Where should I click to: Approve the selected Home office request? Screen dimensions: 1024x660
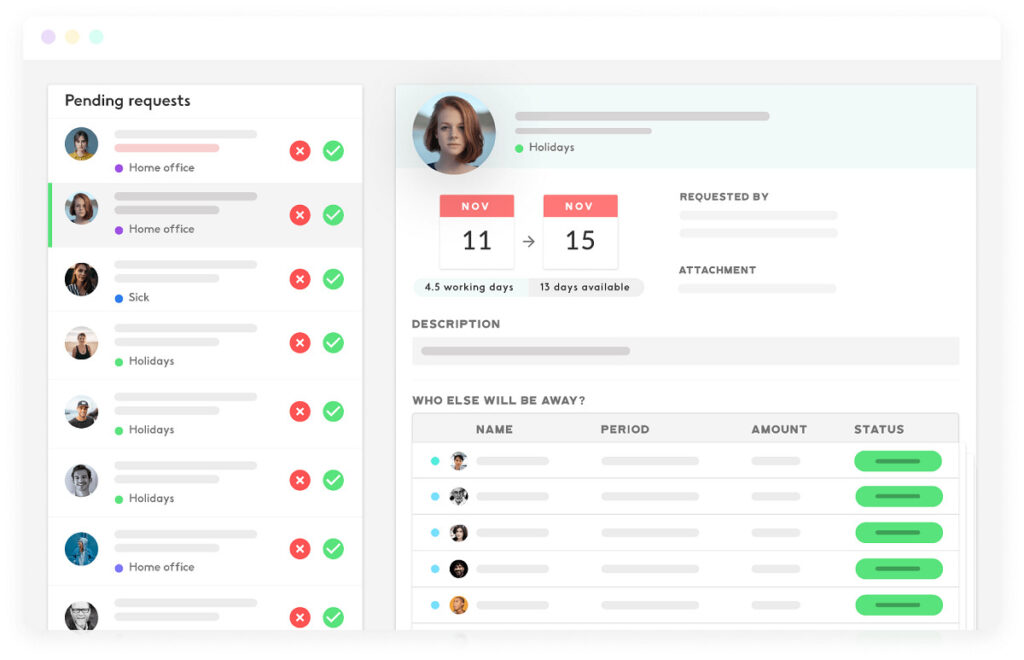(333, 215)
